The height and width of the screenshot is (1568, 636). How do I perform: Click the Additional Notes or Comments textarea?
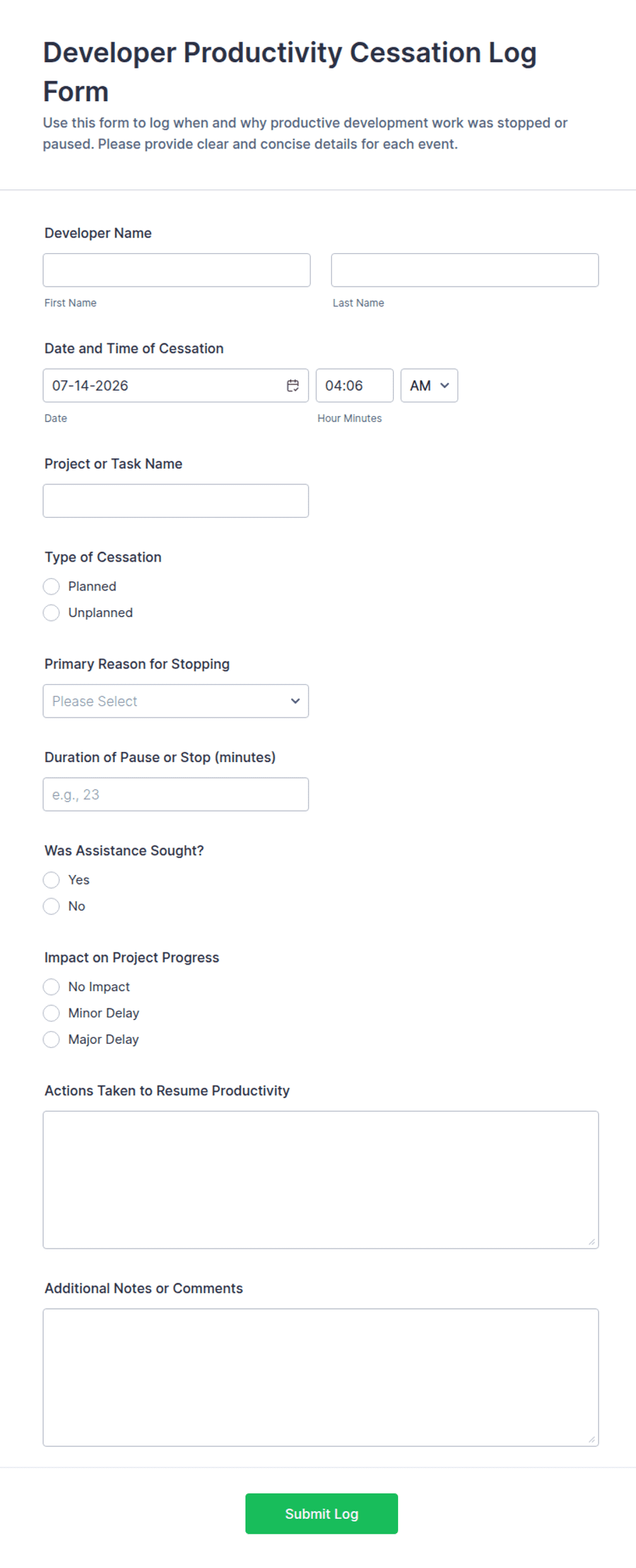[x=321, y=1377]
